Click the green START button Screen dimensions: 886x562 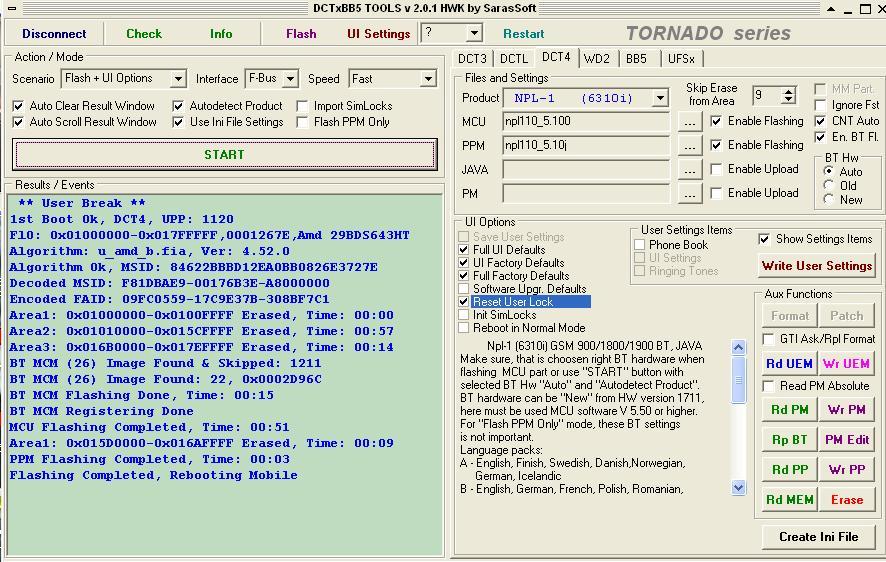[224, 154]
